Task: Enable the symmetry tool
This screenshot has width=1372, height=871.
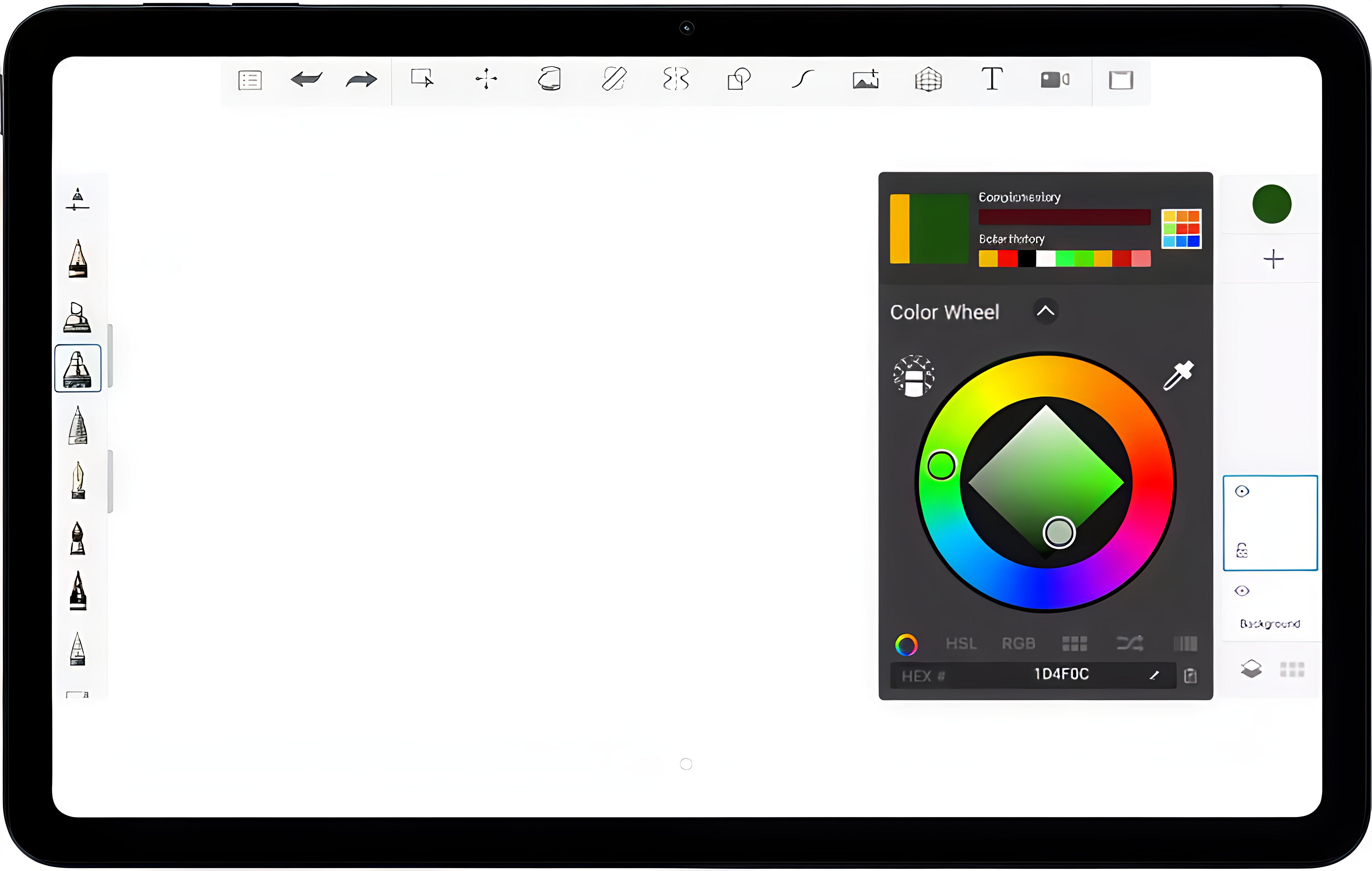Action: 676,79
